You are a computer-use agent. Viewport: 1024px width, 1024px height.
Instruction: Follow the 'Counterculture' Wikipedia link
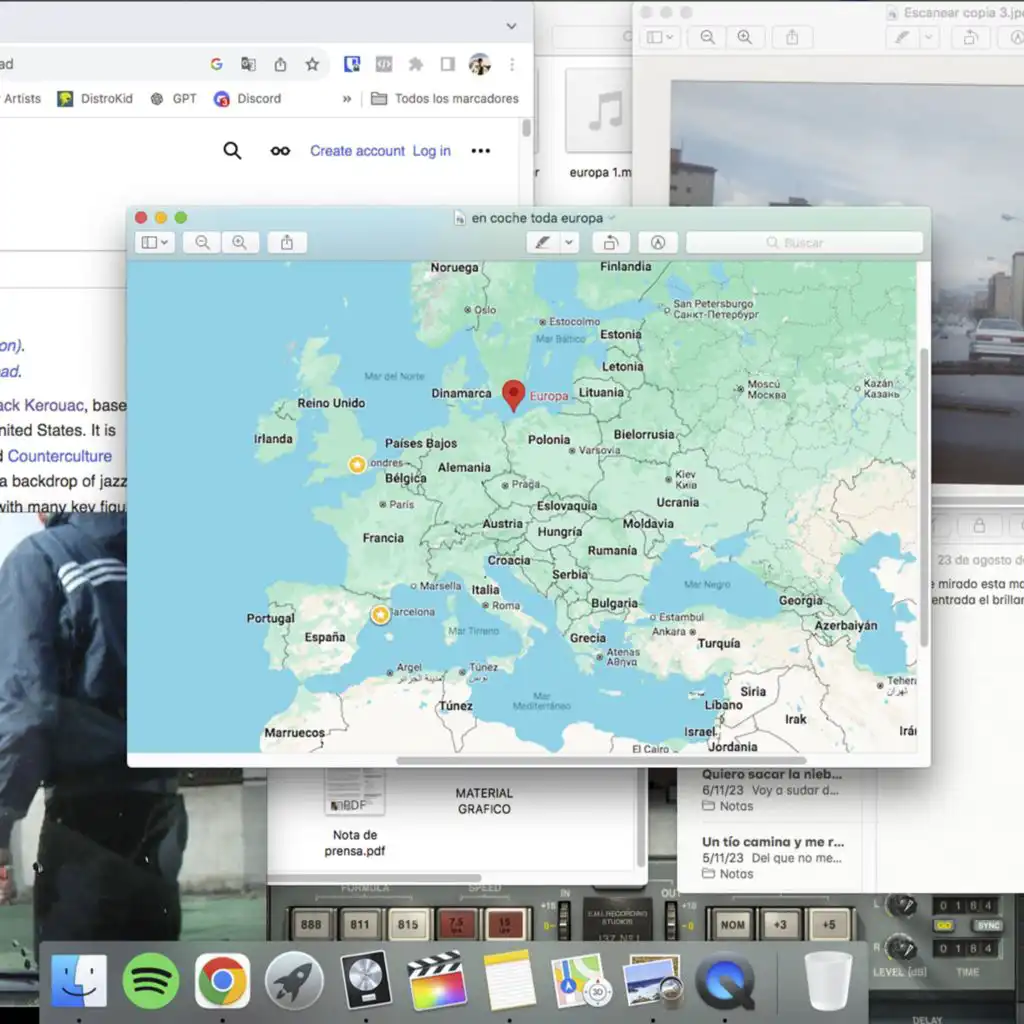(59, 456)
